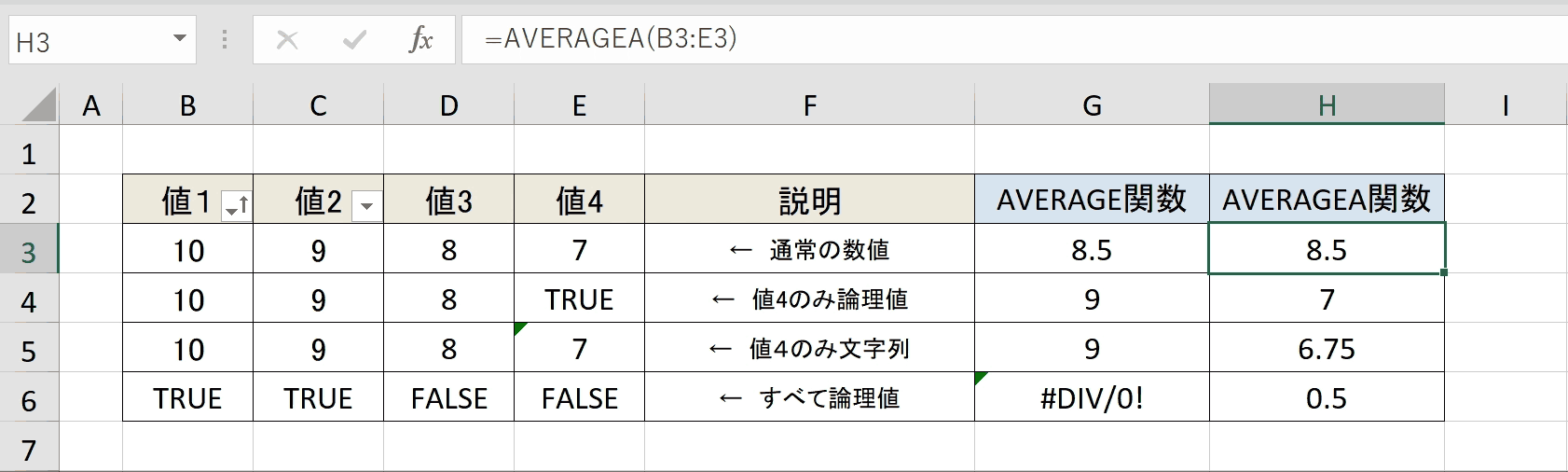Open the 値2 filter dropdown button
This screenshot has width=1568, height=472.
click(x=367, y=206)
